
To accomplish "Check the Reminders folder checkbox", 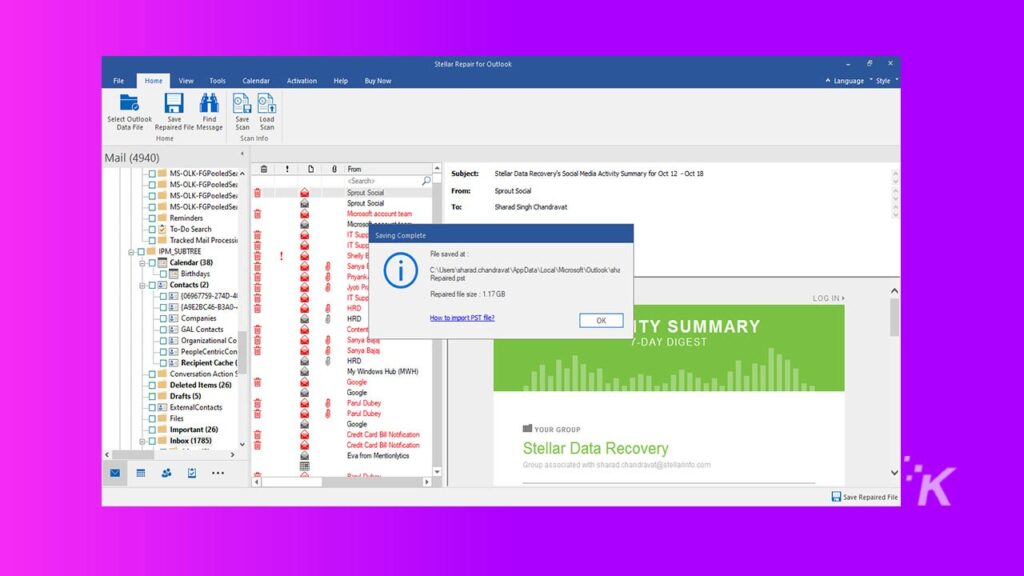I will [x=152, y=218].
